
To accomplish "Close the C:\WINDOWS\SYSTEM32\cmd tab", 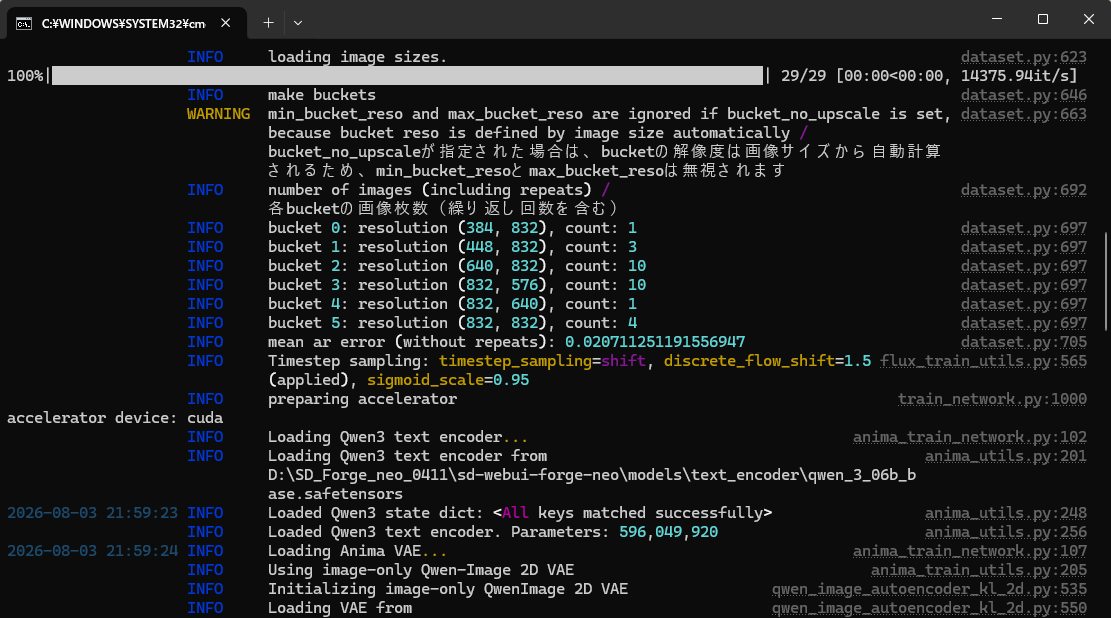I will pos(225,23).
